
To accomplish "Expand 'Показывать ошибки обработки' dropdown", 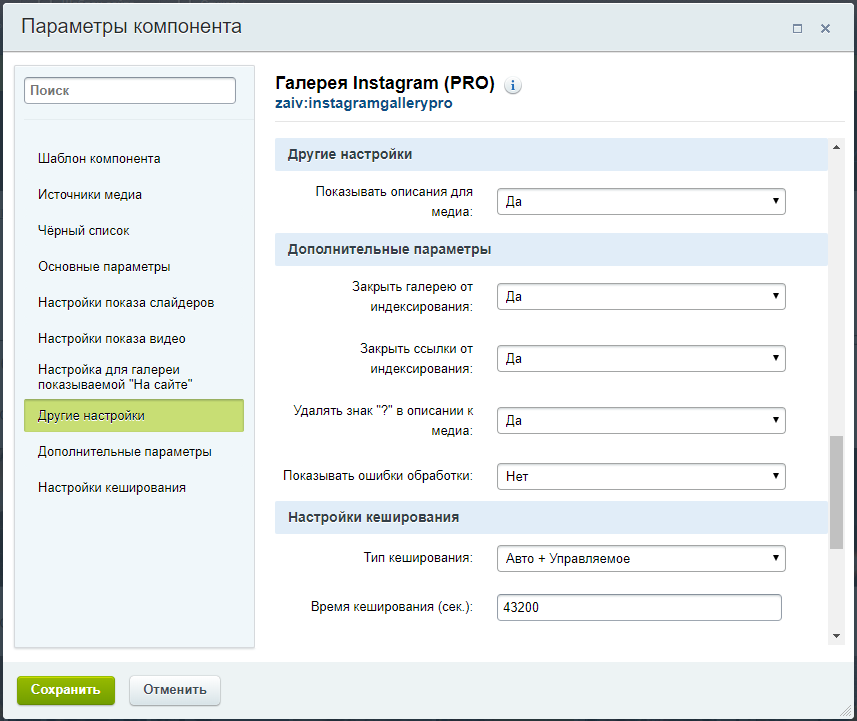I will [x=640, y=477].
